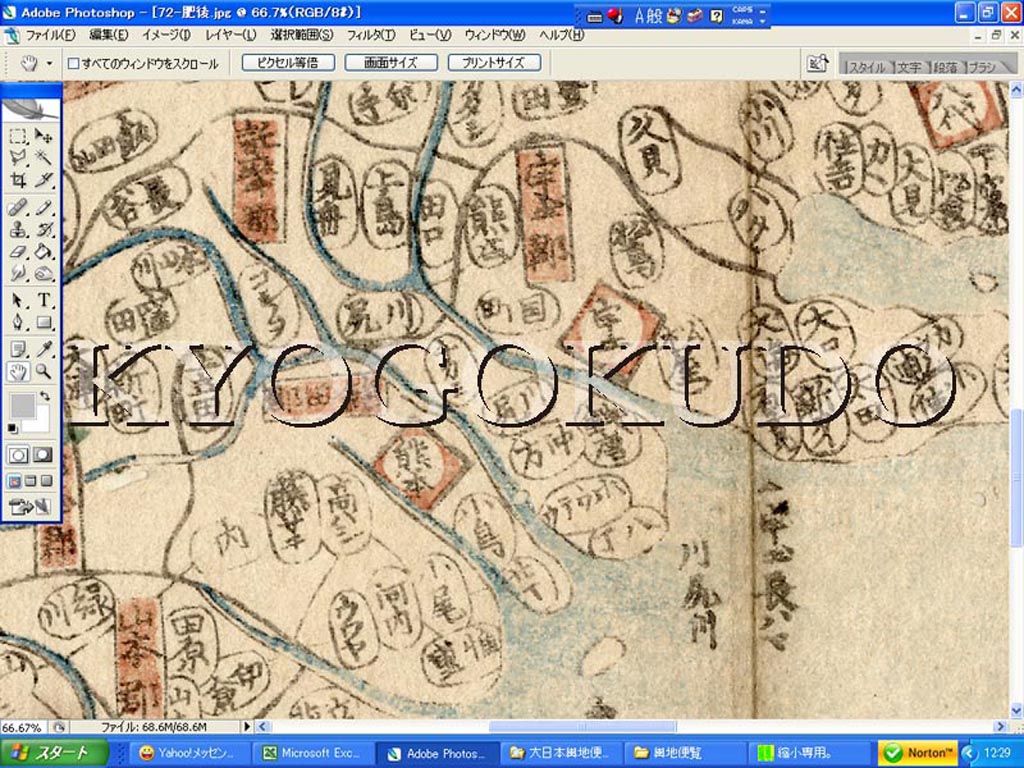Click the background color swatch
1024x768 pixels.
[x=39, y=421]
